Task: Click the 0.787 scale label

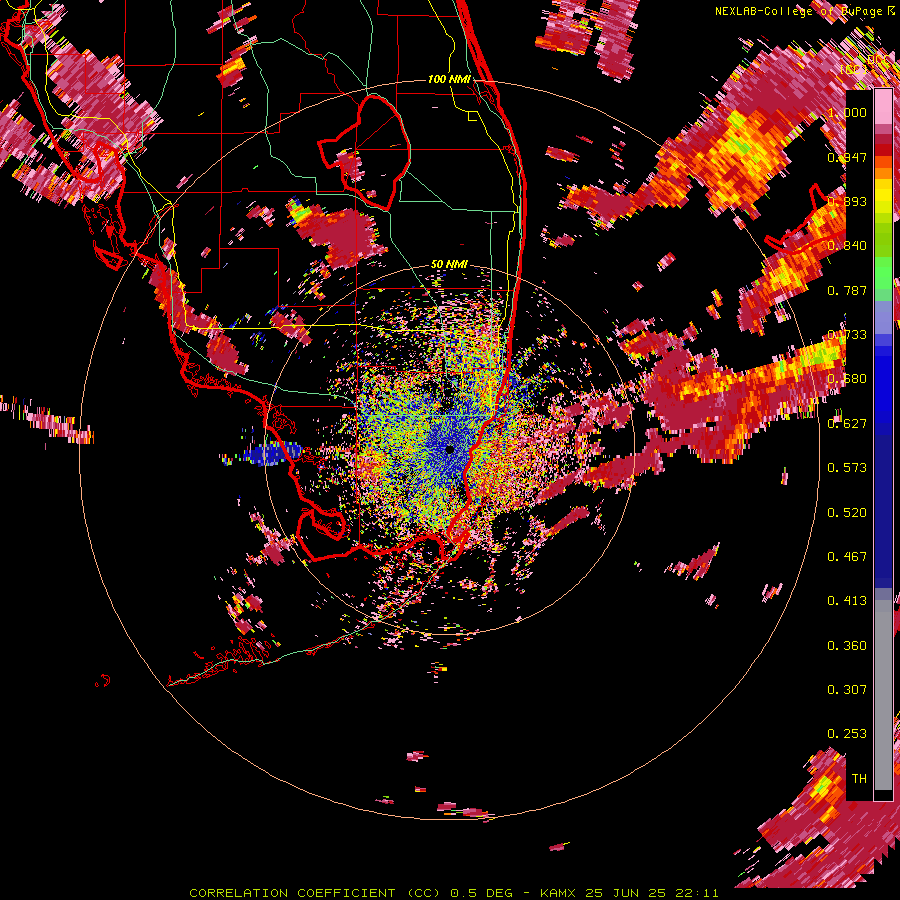Action: click(x=847, y=290)
